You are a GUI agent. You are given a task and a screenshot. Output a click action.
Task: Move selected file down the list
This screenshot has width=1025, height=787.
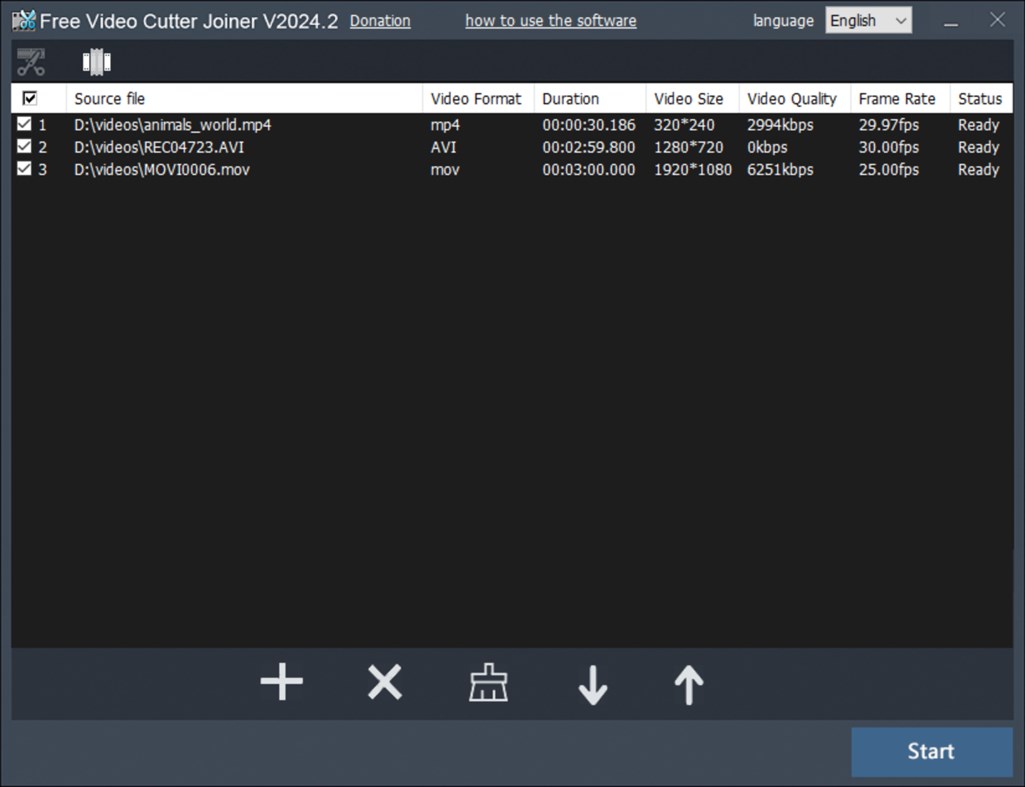click(x=592, y=685)
